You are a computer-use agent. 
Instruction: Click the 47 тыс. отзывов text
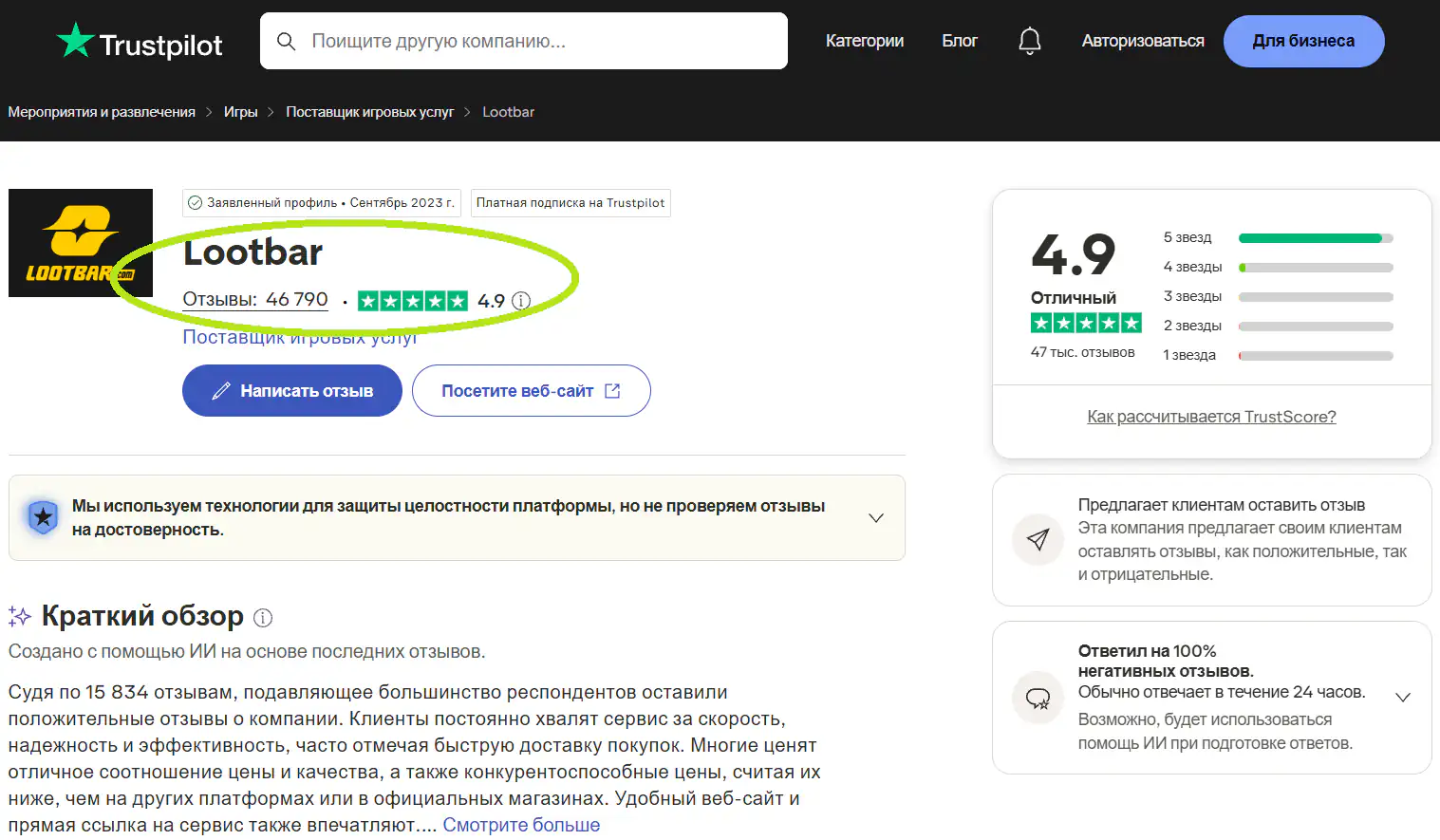pyautogui.click(x=1083, y=352)
